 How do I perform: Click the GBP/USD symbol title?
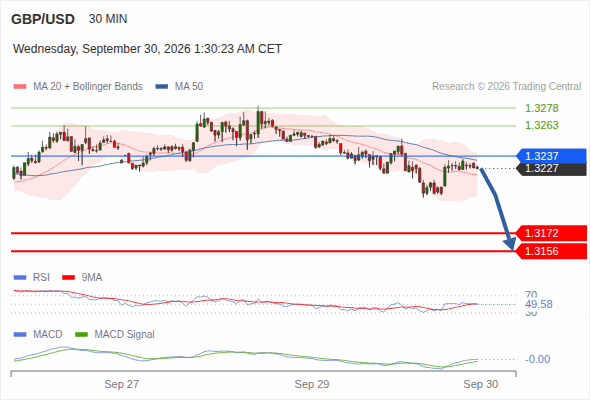(x=43, y=19)
